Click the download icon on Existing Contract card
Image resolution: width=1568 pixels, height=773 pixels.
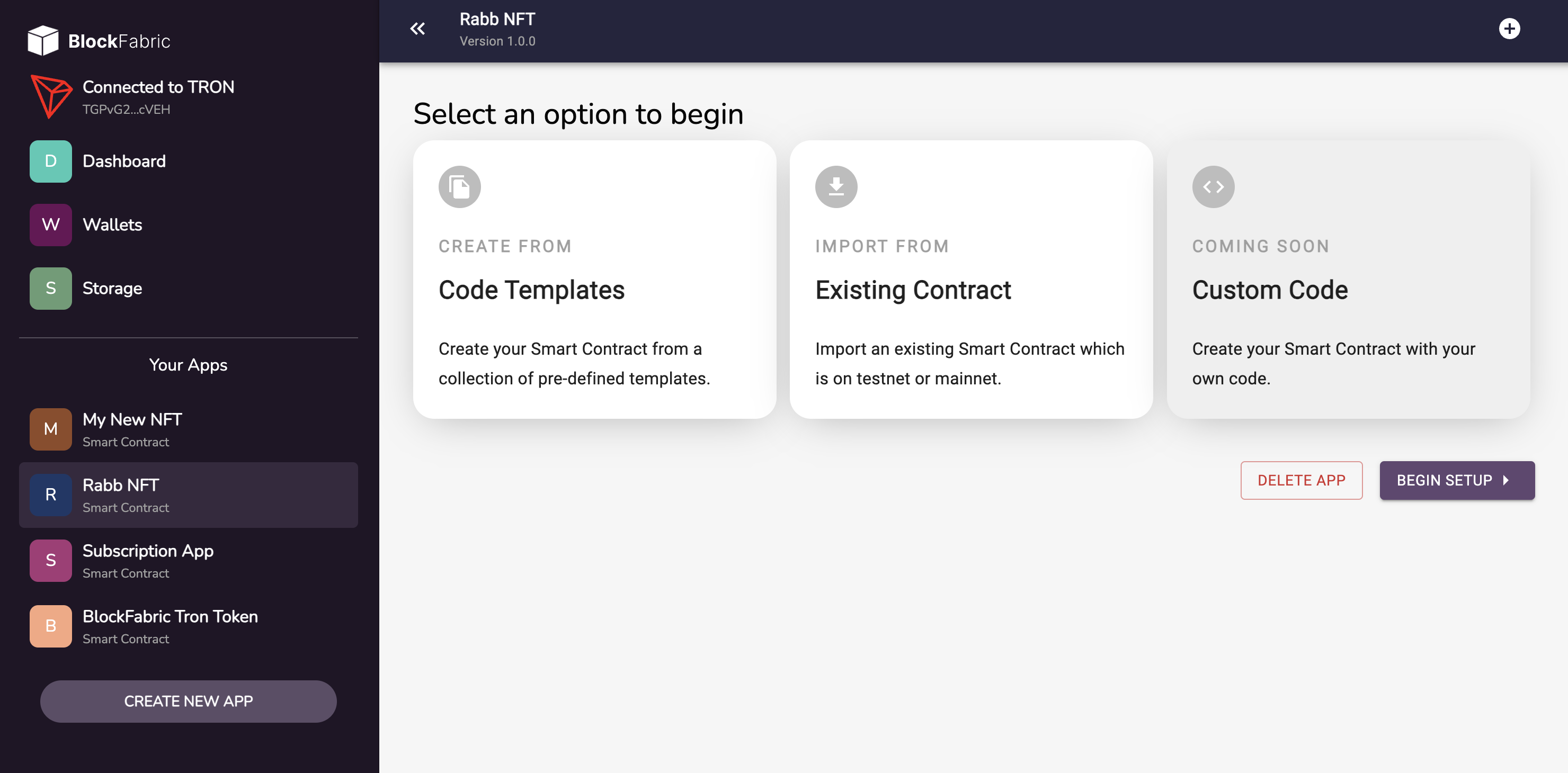tap(836, 187)
